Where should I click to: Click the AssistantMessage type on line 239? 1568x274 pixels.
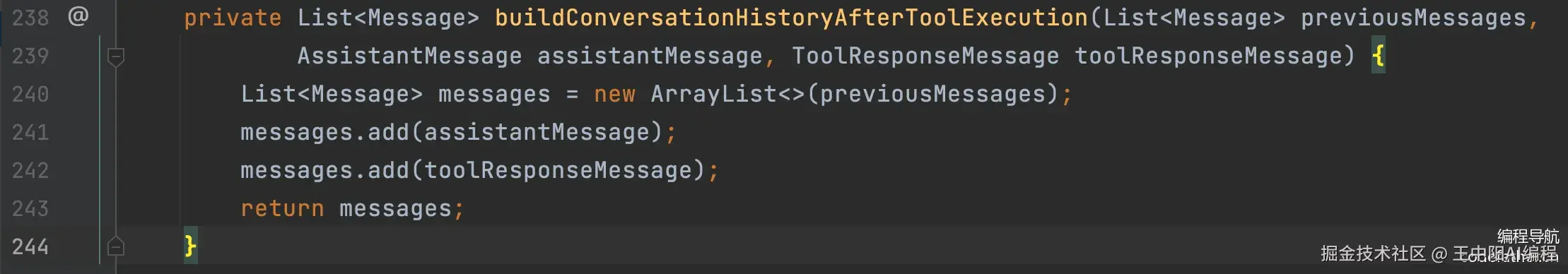409,56
